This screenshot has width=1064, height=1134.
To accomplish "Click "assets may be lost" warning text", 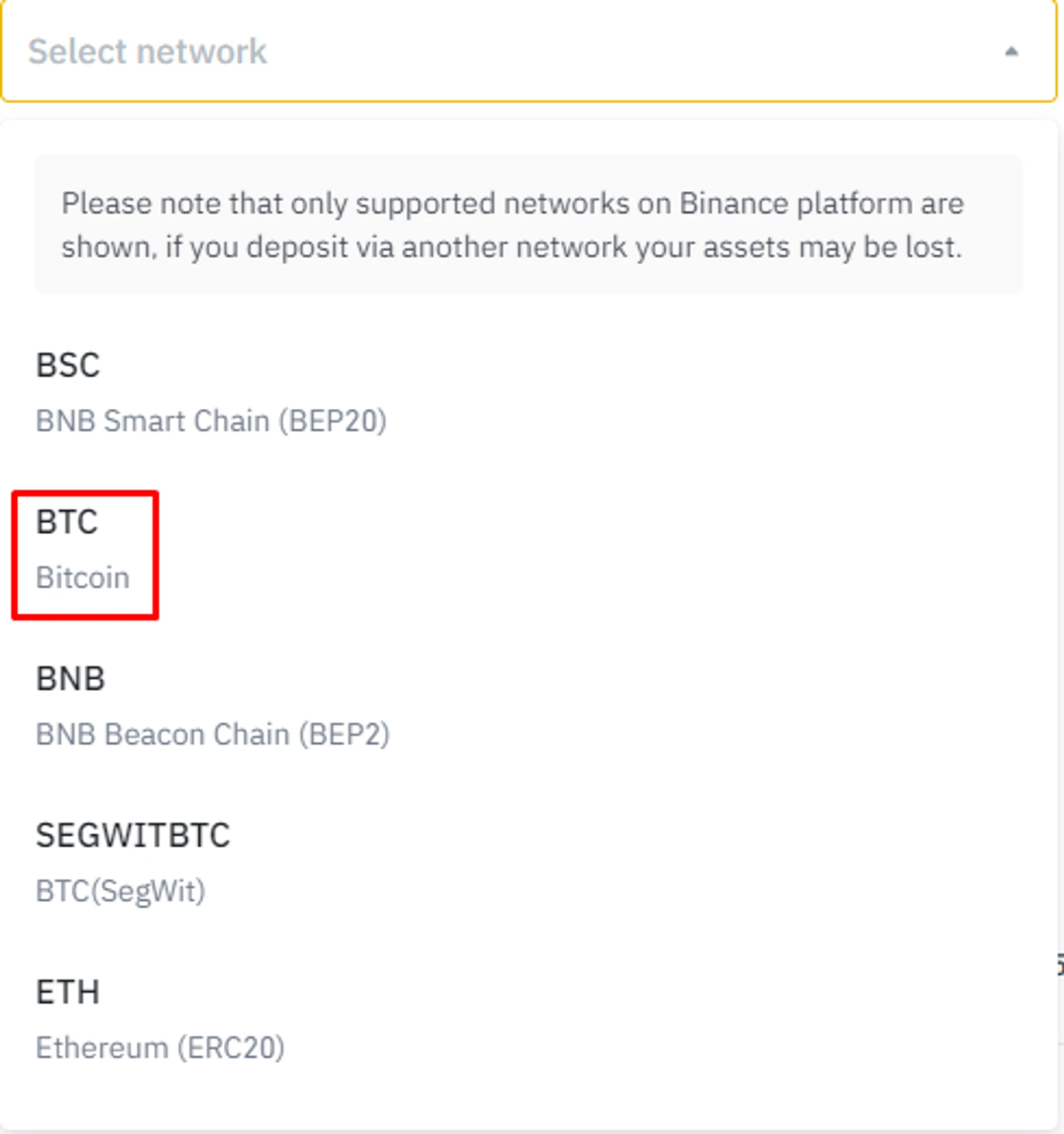I will pyautogui.click(x=833, y=247).
